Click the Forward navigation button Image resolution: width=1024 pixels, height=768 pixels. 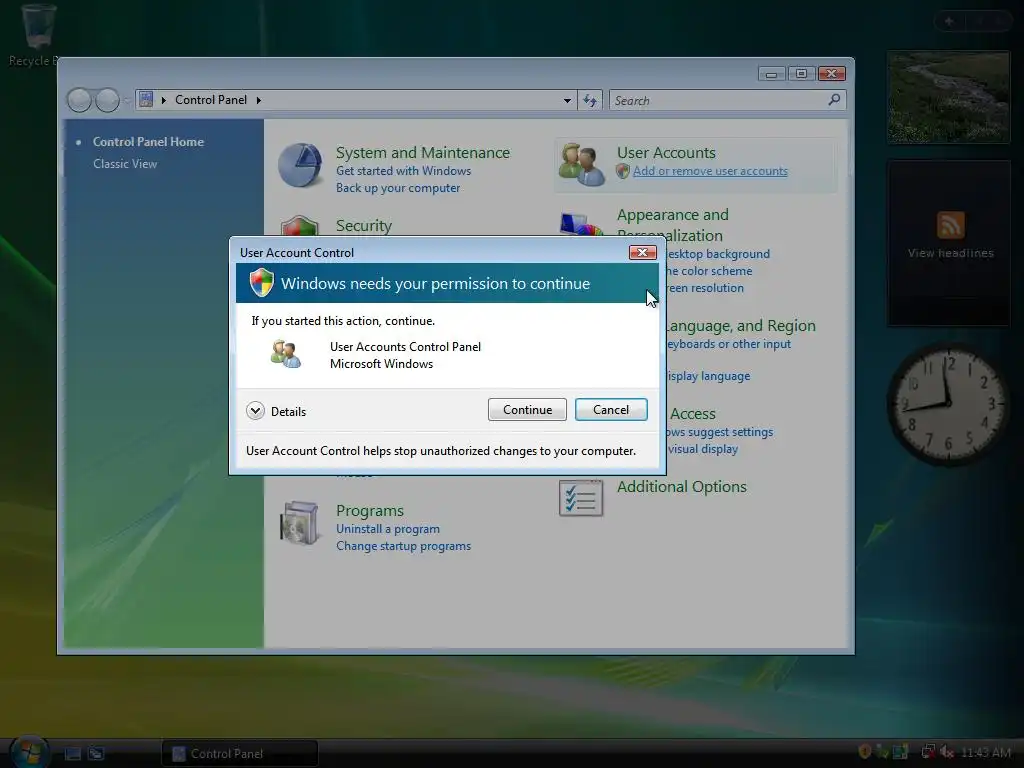click(107, 100)
